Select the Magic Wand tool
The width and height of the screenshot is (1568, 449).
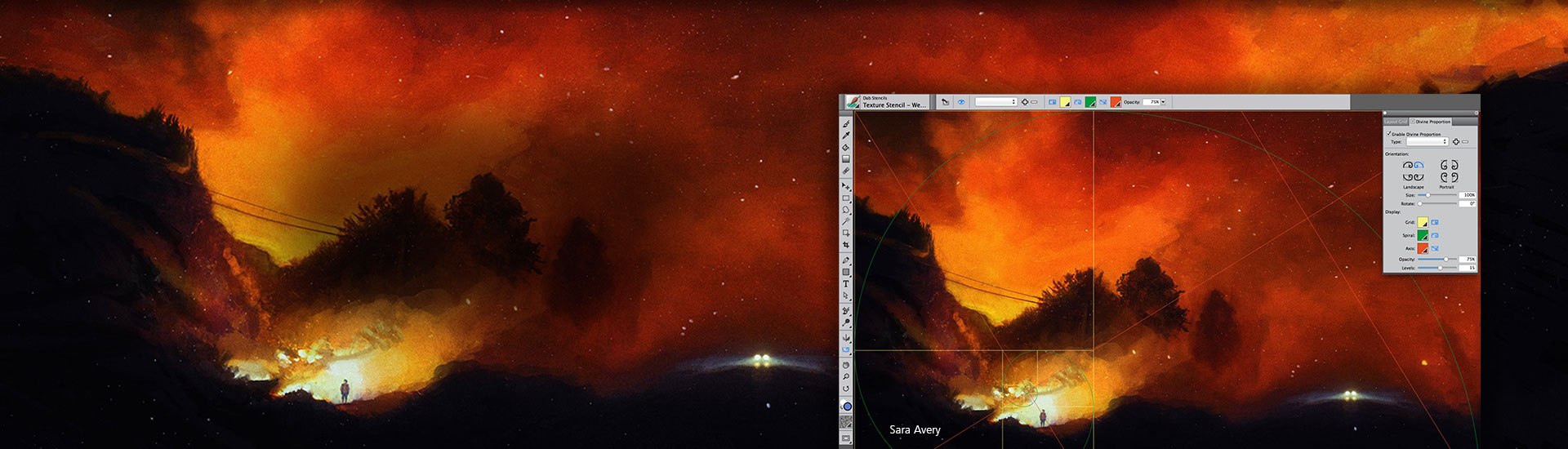[846, 221]
